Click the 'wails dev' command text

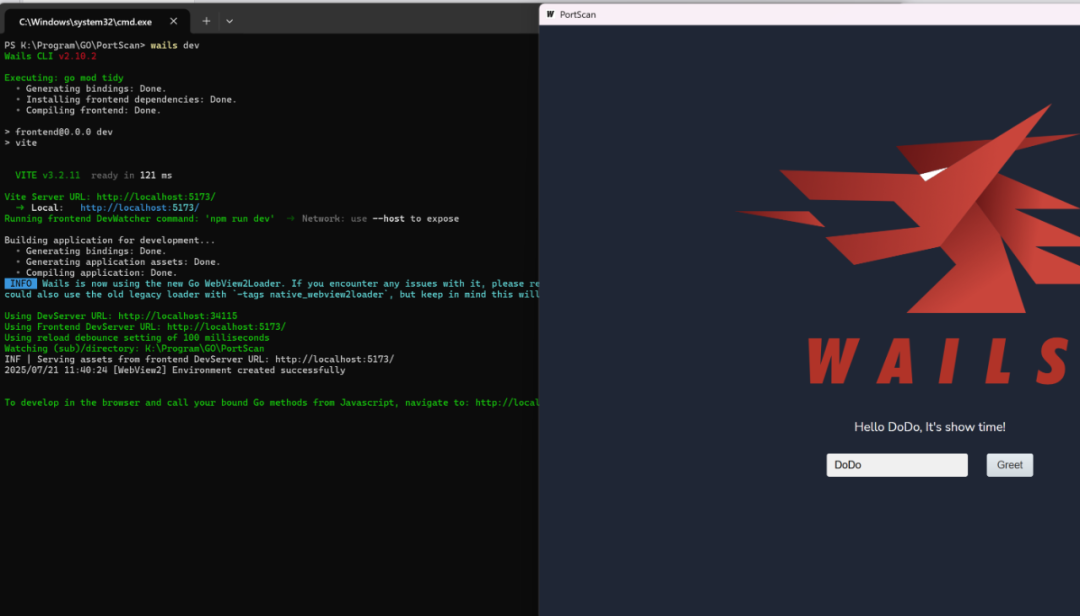point(175,45)
